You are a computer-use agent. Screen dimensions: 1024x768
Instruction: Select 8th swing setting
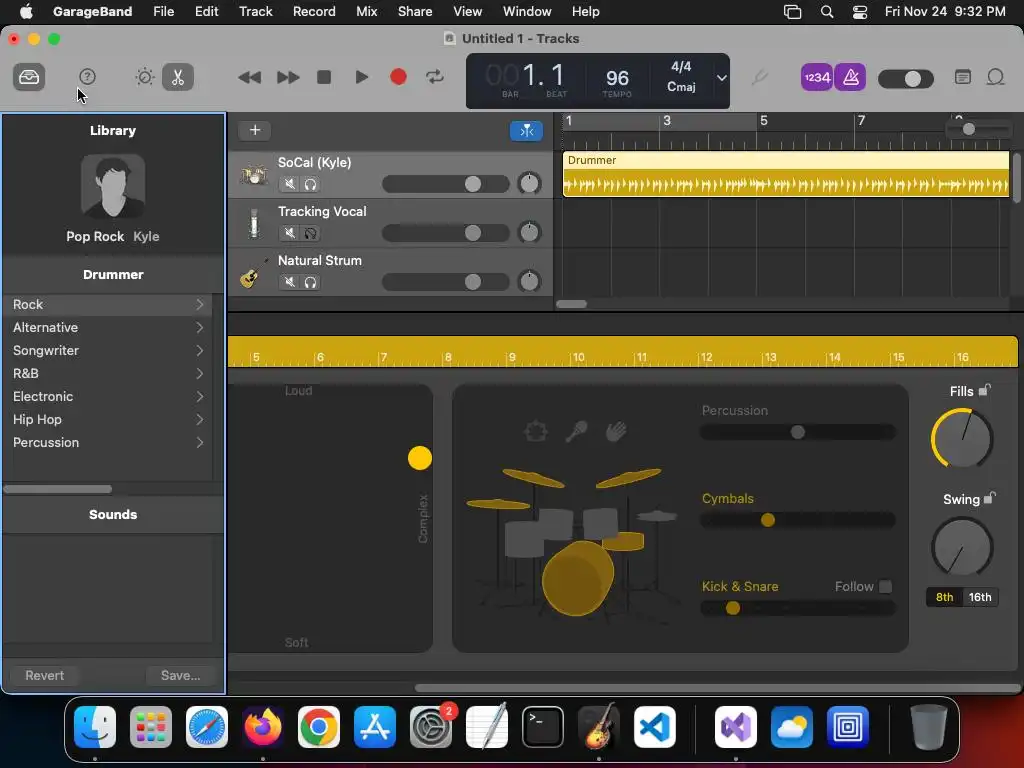click(x=944, y=597)
